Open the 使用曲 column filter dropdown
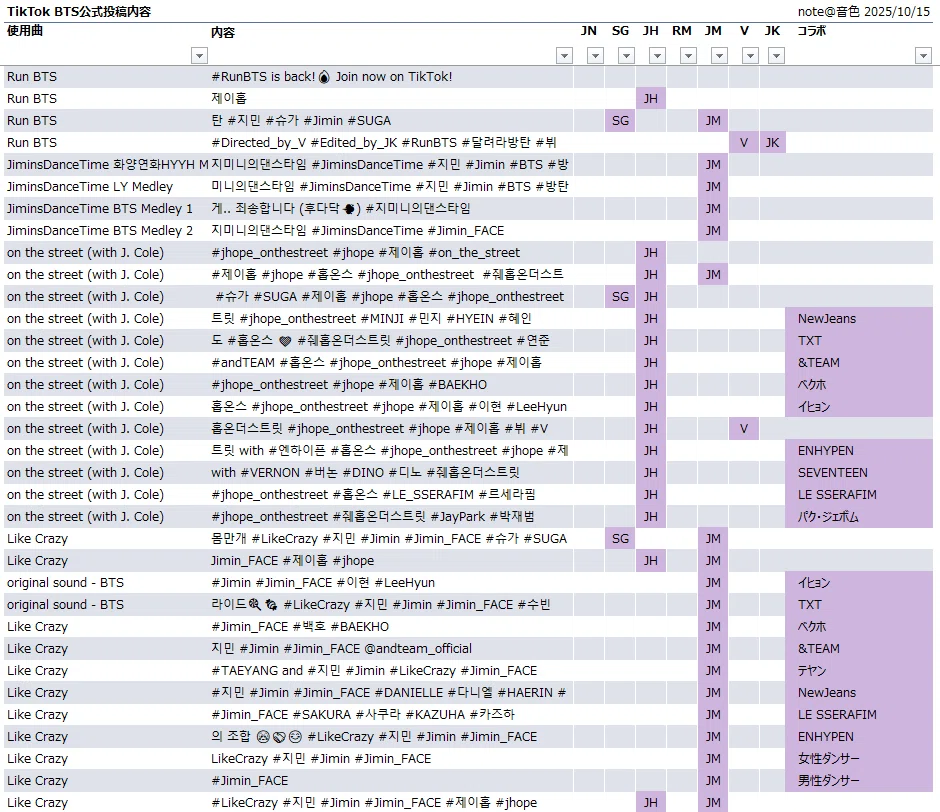The height and width of the screenshot is (812, 940). click(x=199, y=56)
